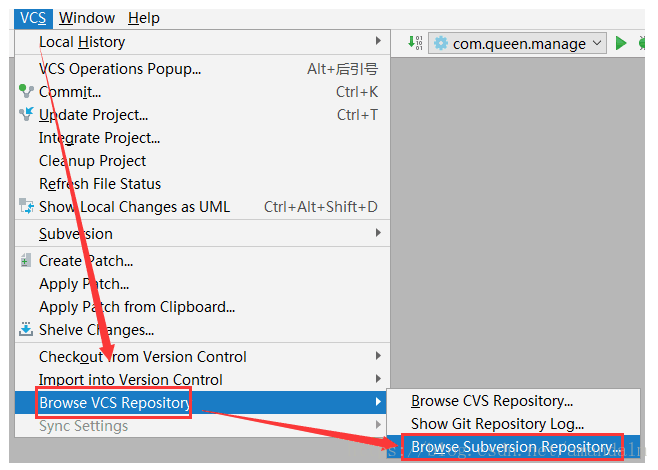Screen dimensions: 658x470
Task: Expand Checkout from Version Control submenu
Action: point(202,357)
